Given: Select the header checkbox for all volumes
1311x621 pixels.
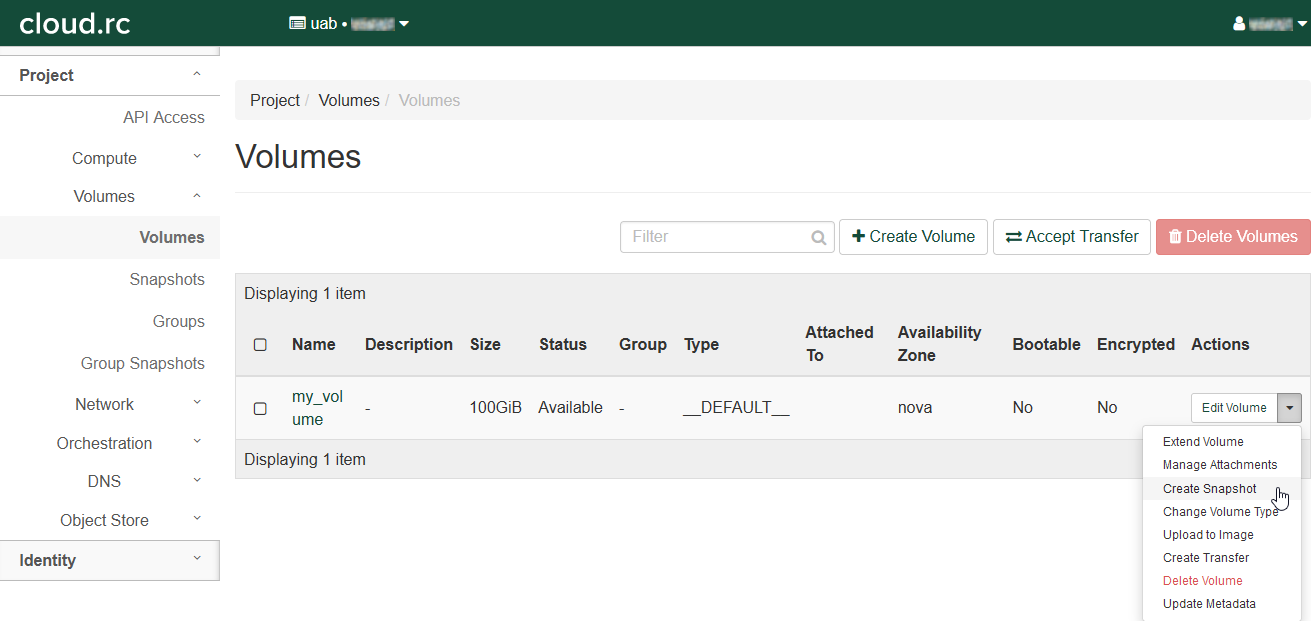Looking at the screenshot, I should (x=260, y=345).
